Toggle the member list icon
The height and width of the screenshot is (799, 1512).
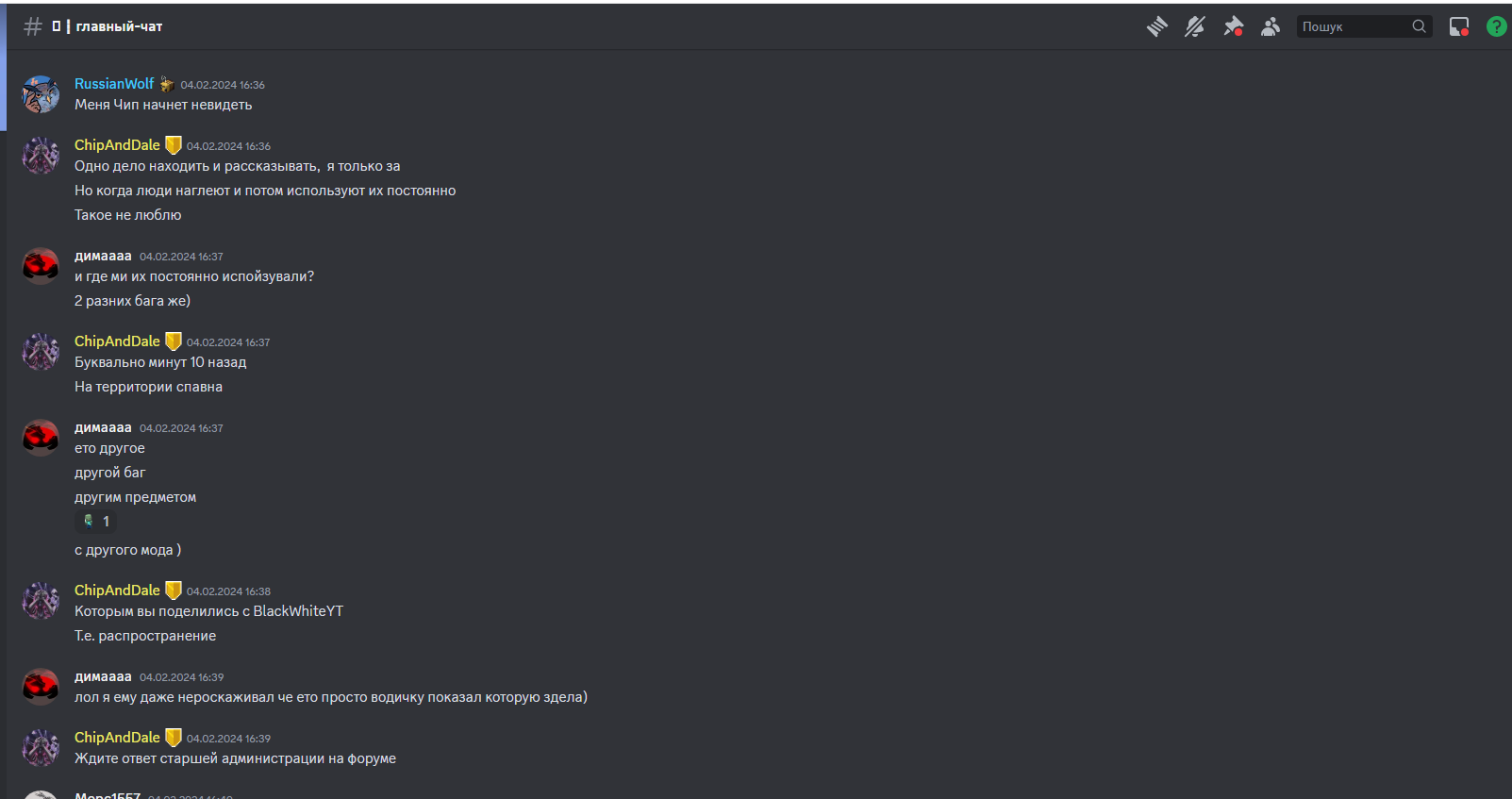tap(1271, 26)
